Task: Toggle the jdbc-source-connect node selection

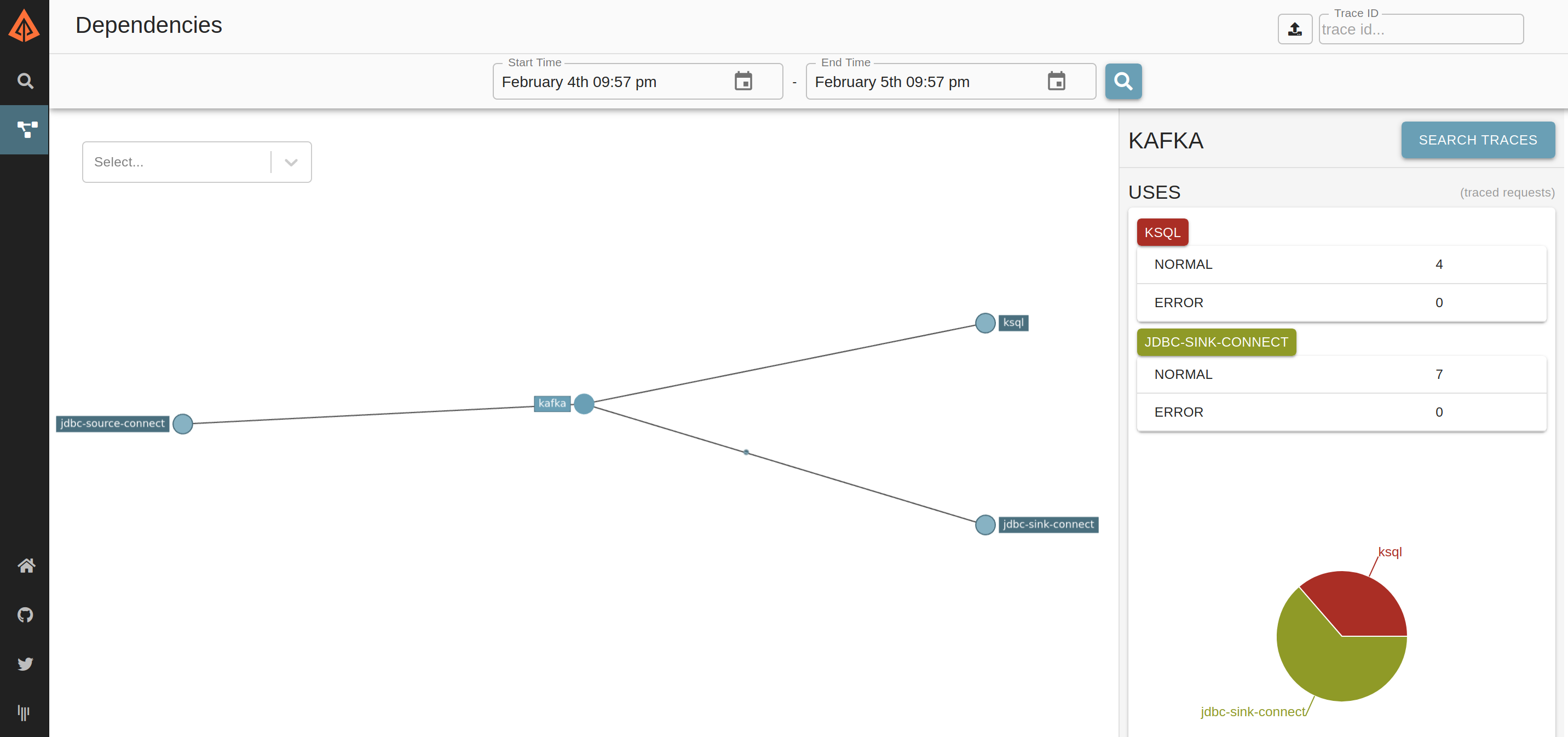Action: tap(184, 423)
